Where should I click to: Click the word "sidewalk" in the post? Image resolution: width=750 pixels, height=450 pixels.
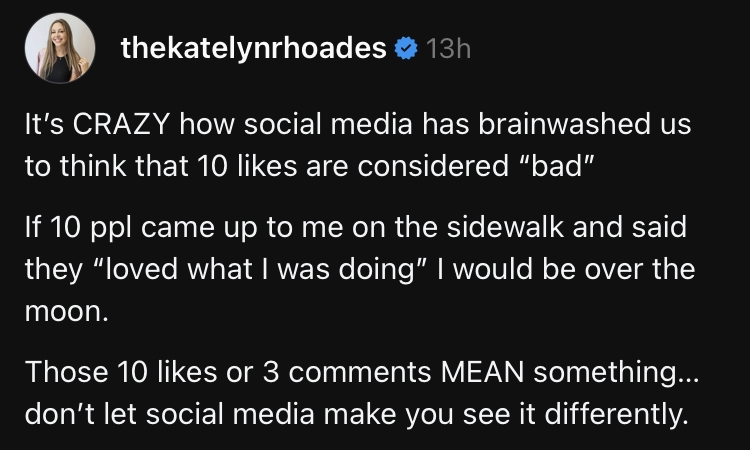[x=505, y=227]
